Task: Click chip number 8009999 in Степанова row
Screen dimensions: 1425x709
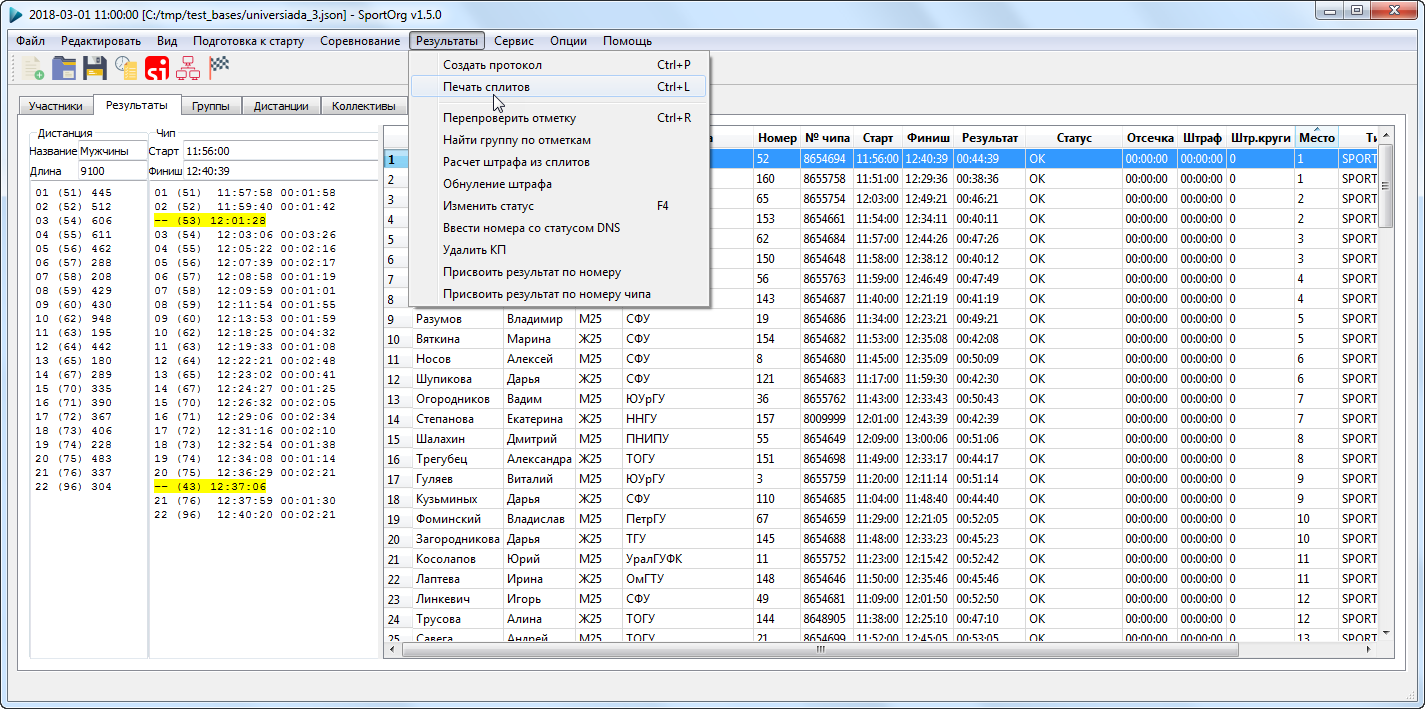Action: [x=826, y=419]
